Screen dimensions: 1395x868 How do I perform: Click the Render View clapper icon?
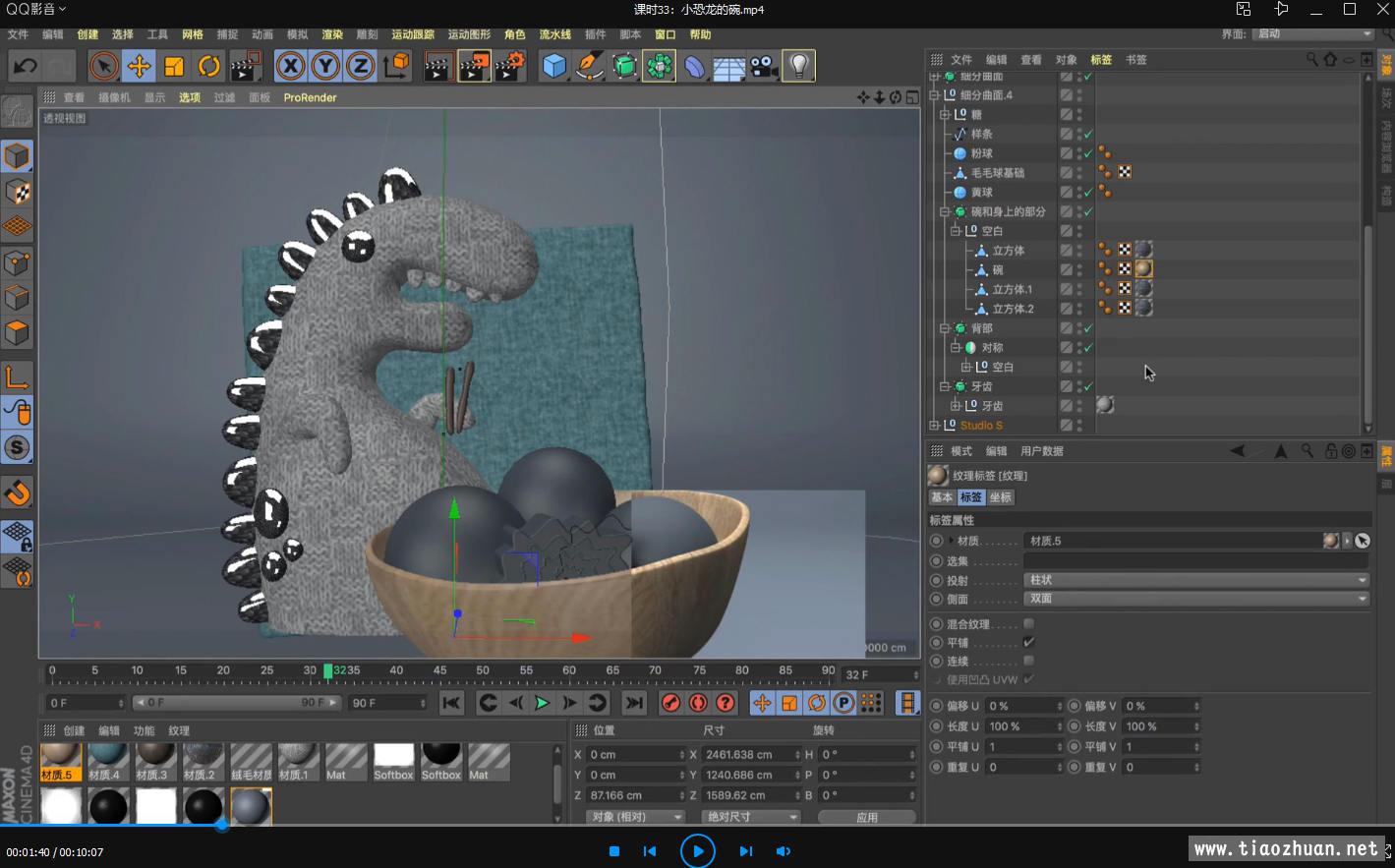pos(437,66)
